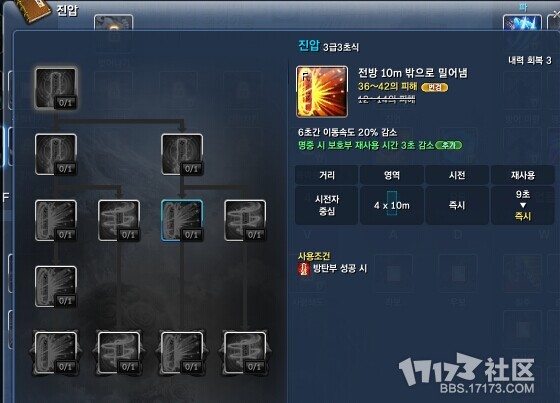Select the 영역 column header
The image size is (560, 403).
pos(392,175)
